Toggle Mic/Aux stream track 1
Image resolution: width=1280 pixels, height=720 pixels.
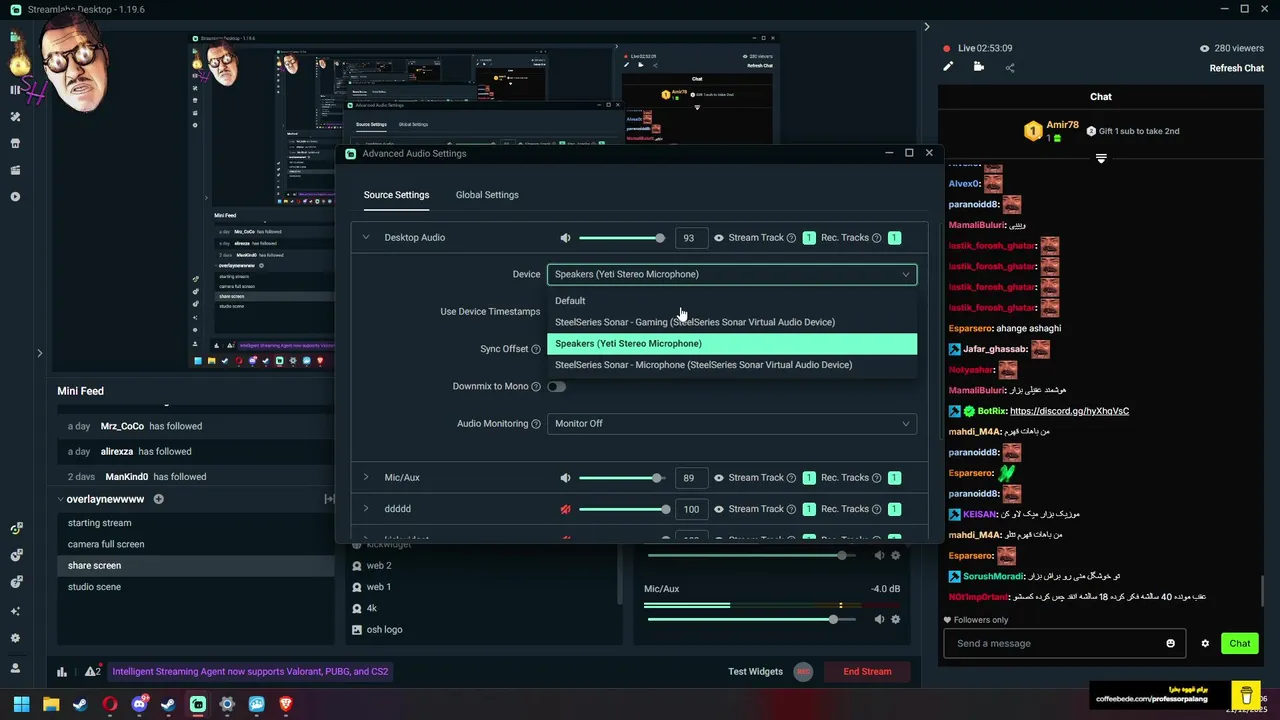(809, 478)
